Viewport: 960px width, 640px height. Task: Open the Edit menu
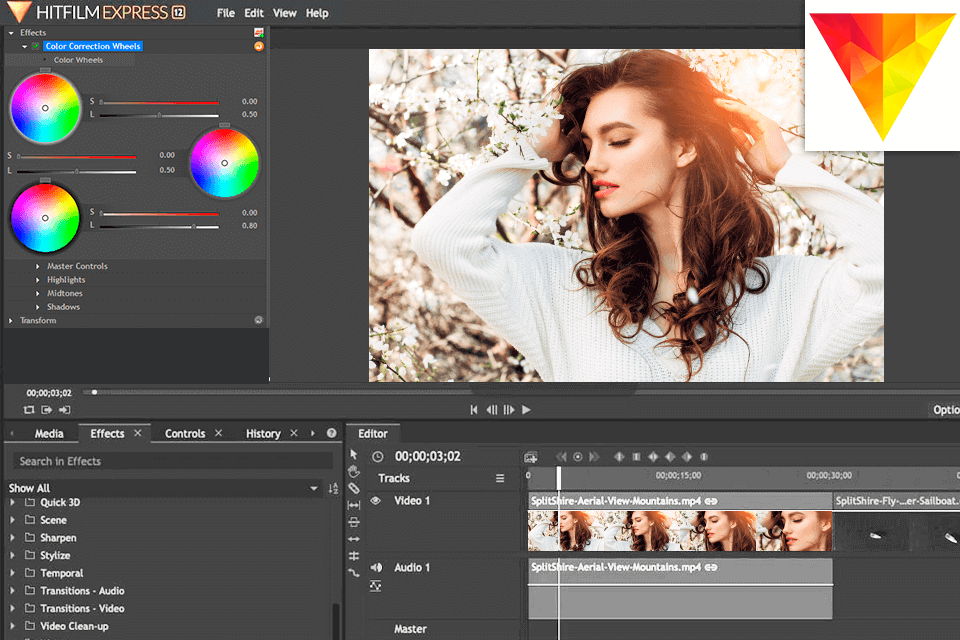tap(254, 13)
